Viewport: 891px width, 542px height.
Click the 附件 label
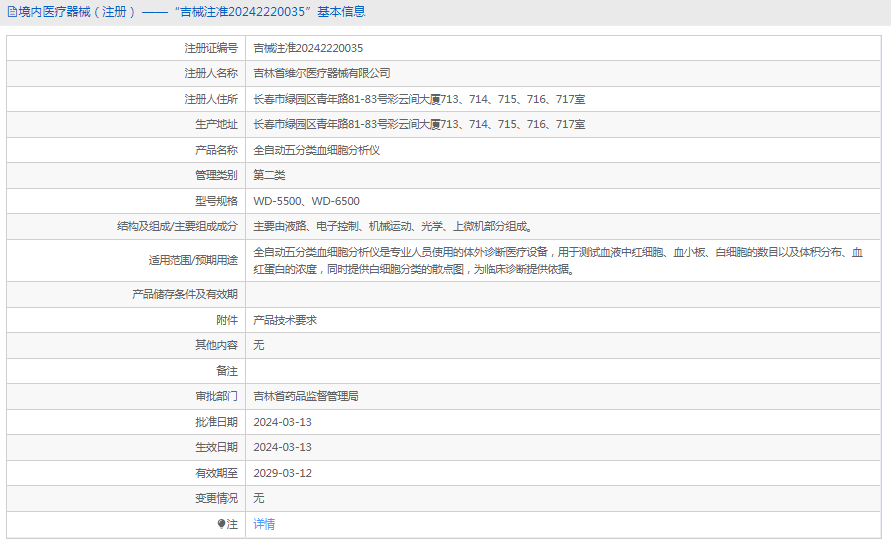(227, 320)
